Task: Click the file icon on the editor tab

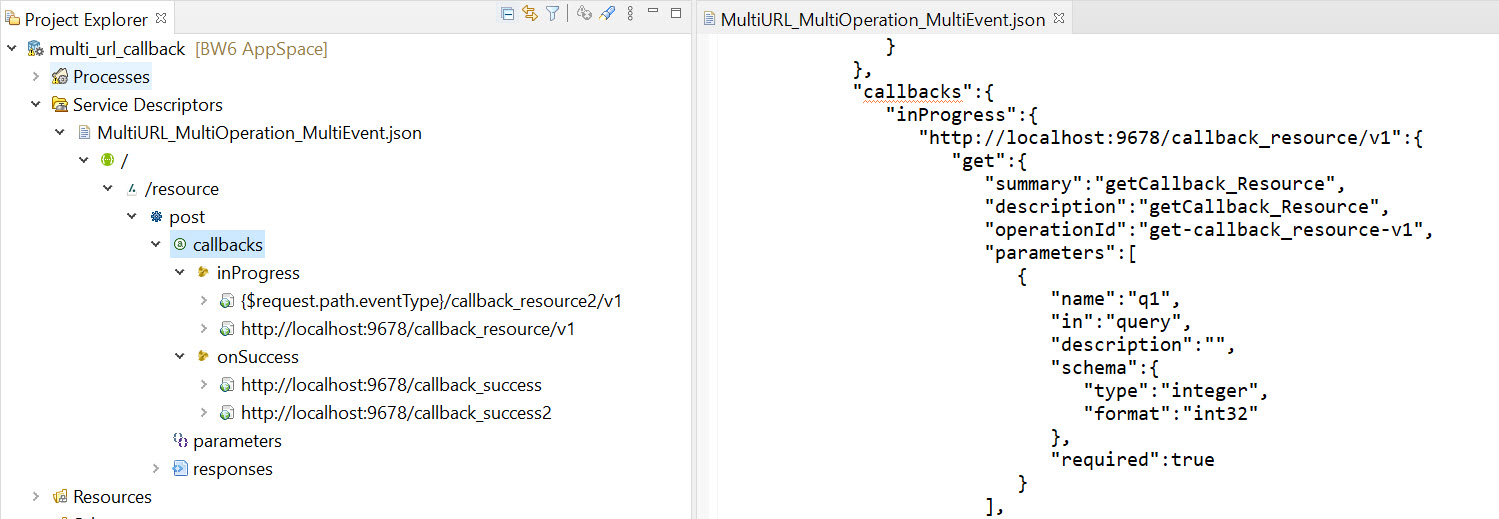Action: pyautogui.click(x=710, y=20)
